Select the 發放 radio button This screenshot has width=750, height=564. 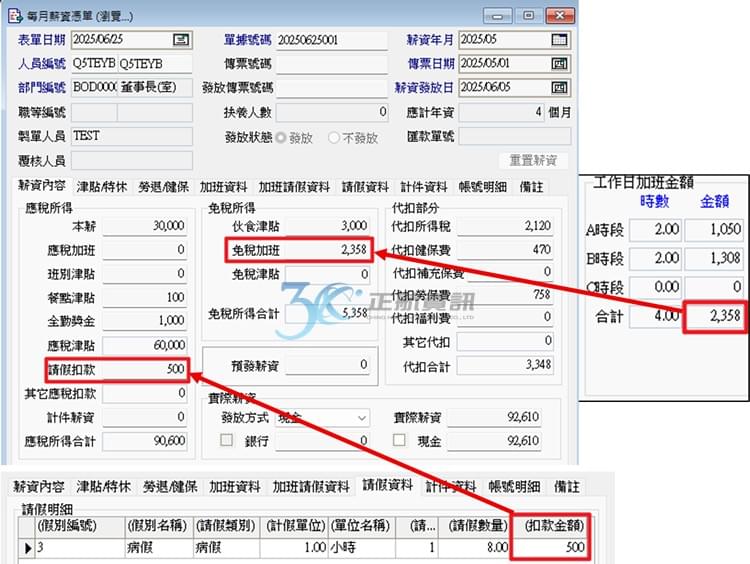281,138
